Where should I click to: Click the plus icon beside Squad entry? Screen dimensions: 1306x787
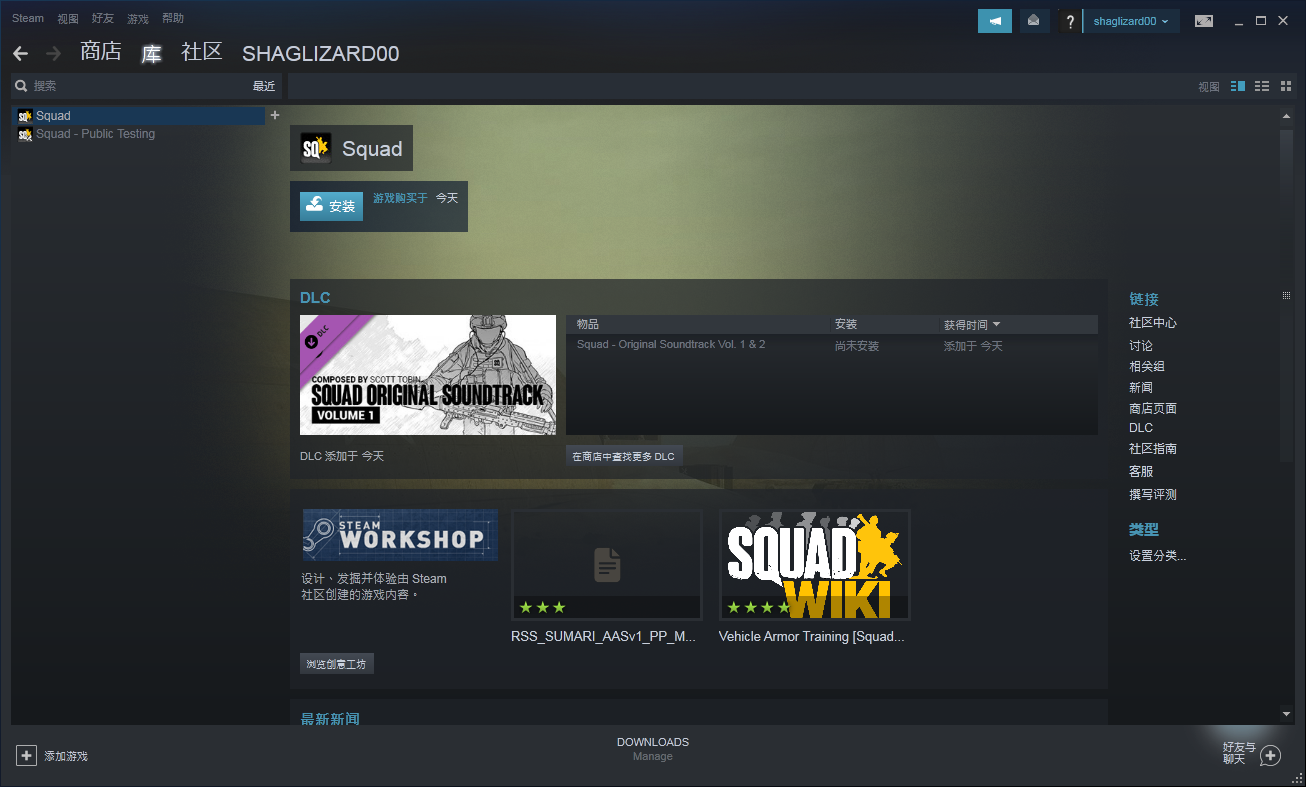point(275,115)
